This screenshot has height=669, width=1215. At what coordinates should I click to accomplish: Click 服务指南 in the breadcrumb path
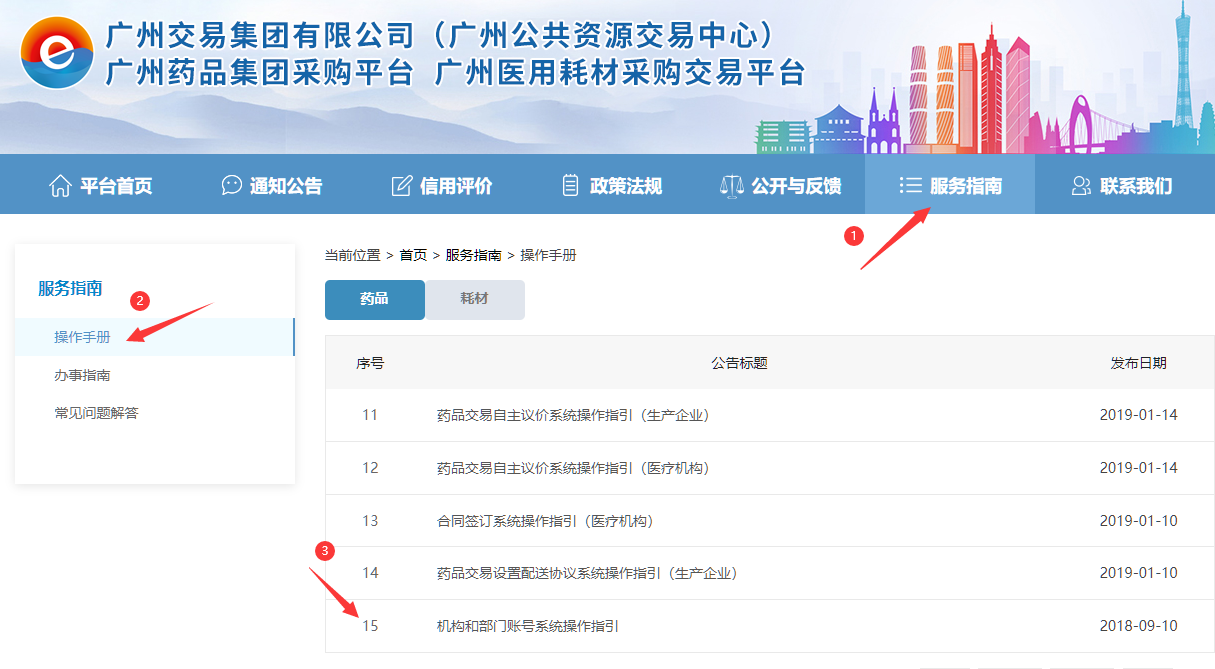click(473, 255)
